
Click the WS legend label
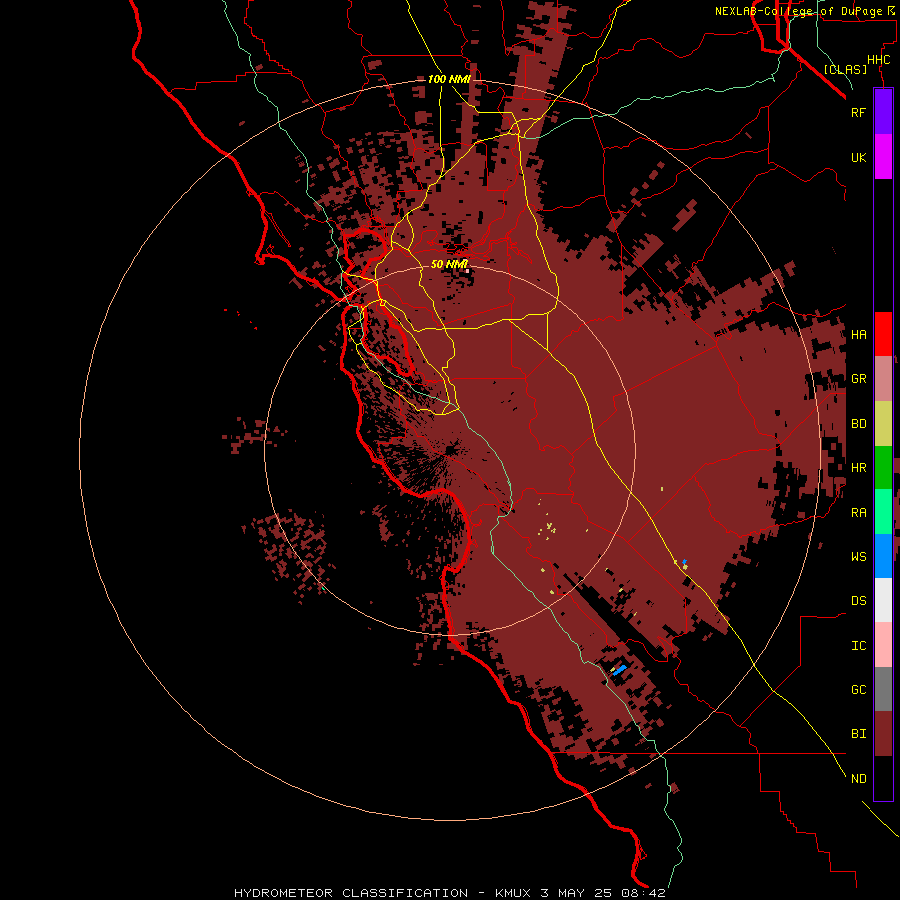coord(858,557)
